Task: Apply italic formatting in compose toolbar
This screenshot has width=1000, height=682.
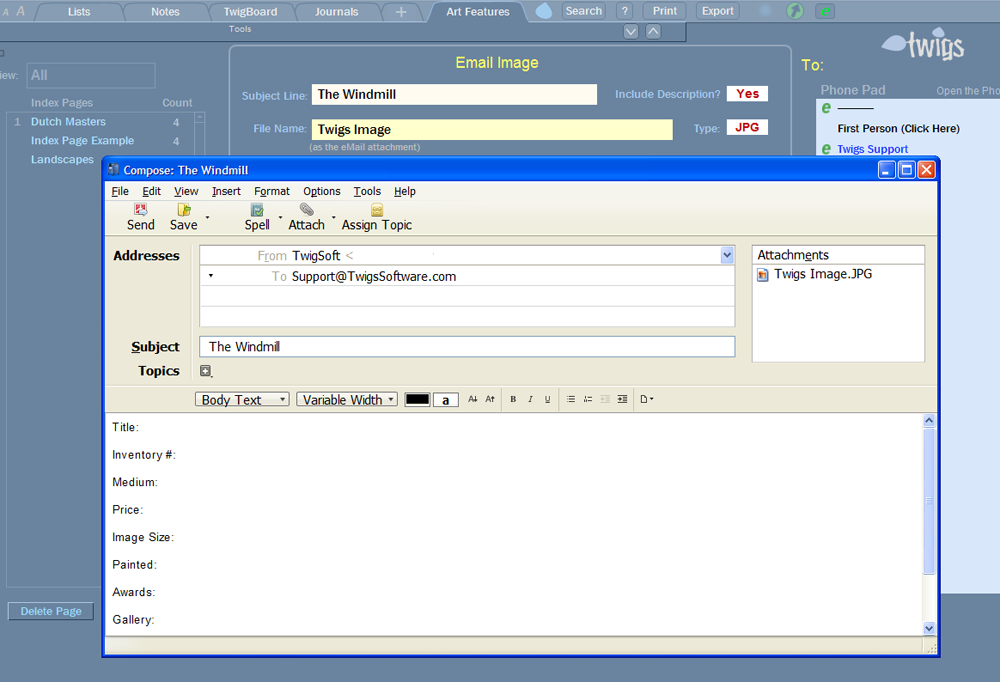Action: [530, 399]
